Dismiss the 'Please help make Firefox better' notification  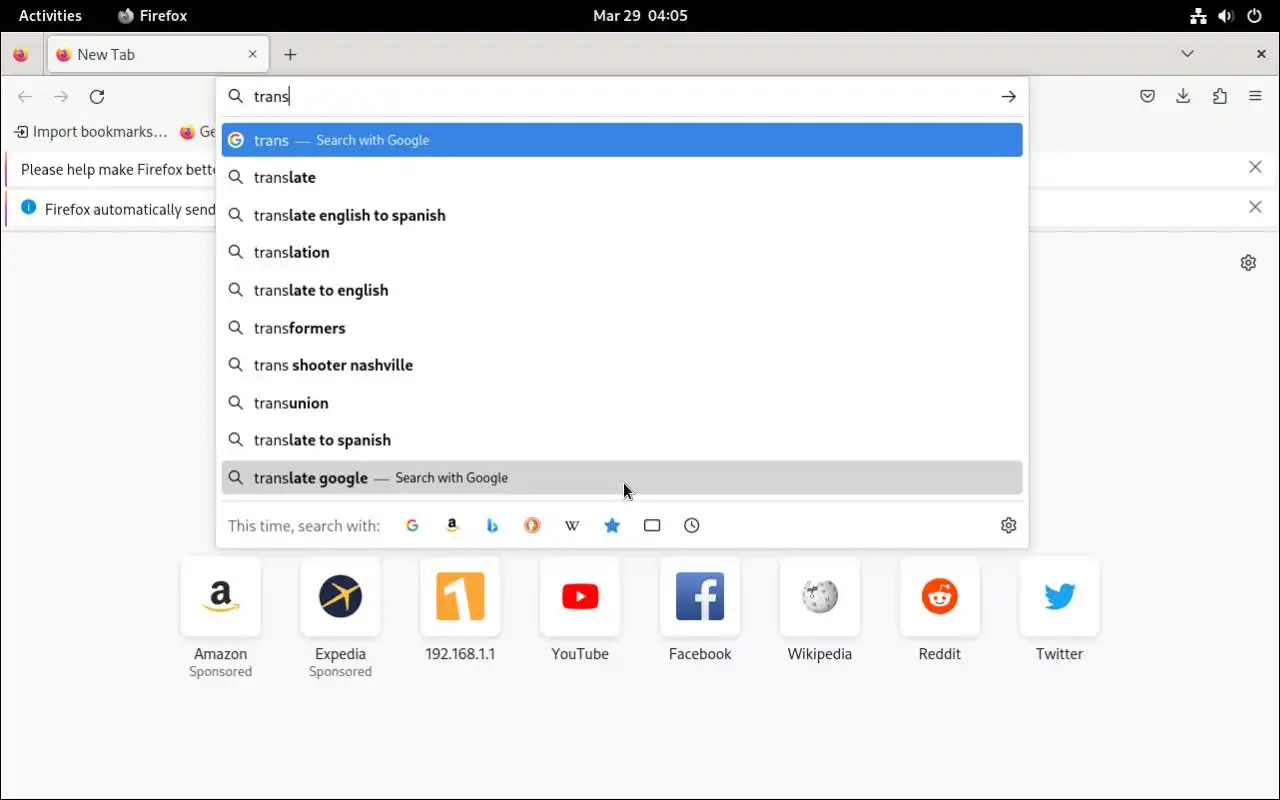[1255, 167]
